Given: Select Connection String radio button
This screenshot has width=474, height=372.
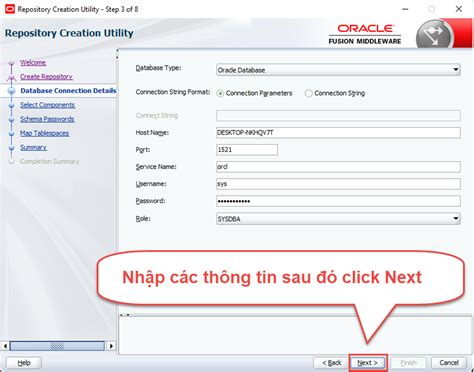Looking at the screenshot, I should 309,93.
